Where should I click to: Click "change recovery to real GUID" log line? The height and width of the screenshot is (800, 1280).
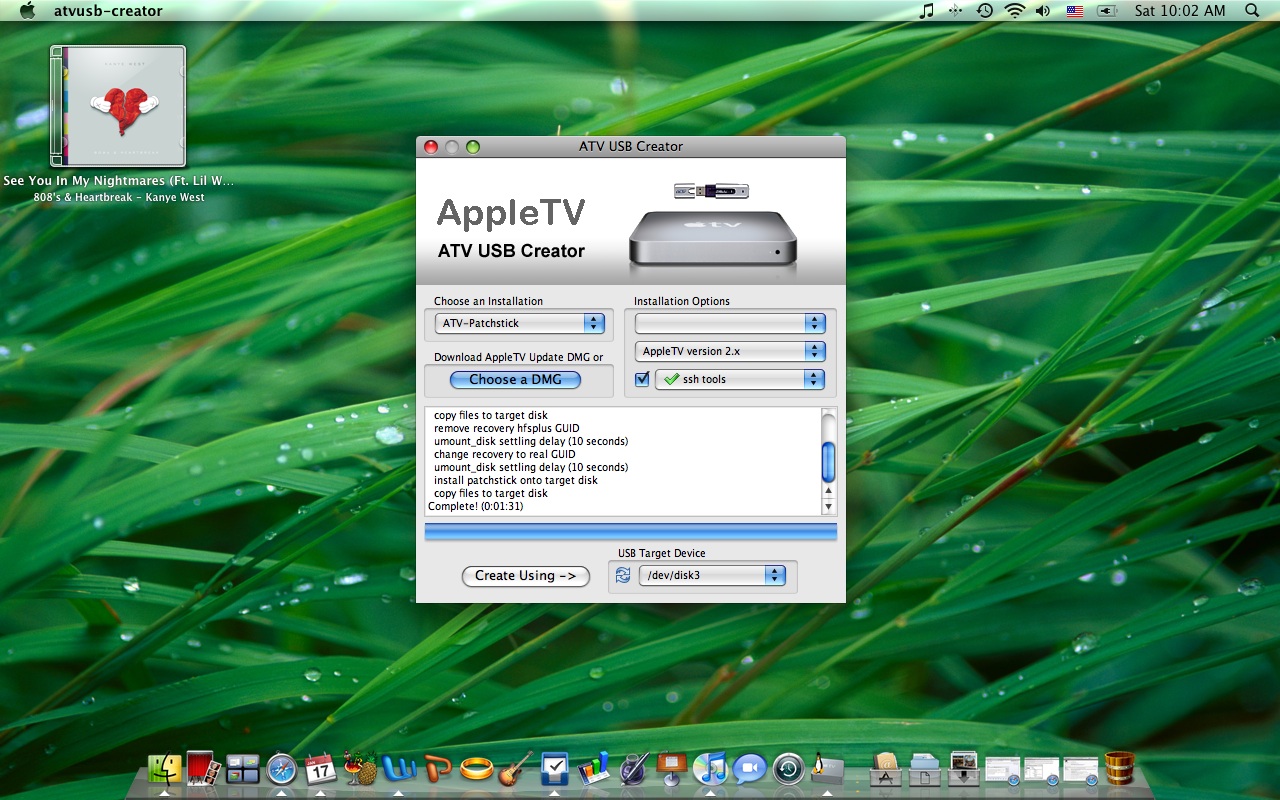[x=505, y=454]
